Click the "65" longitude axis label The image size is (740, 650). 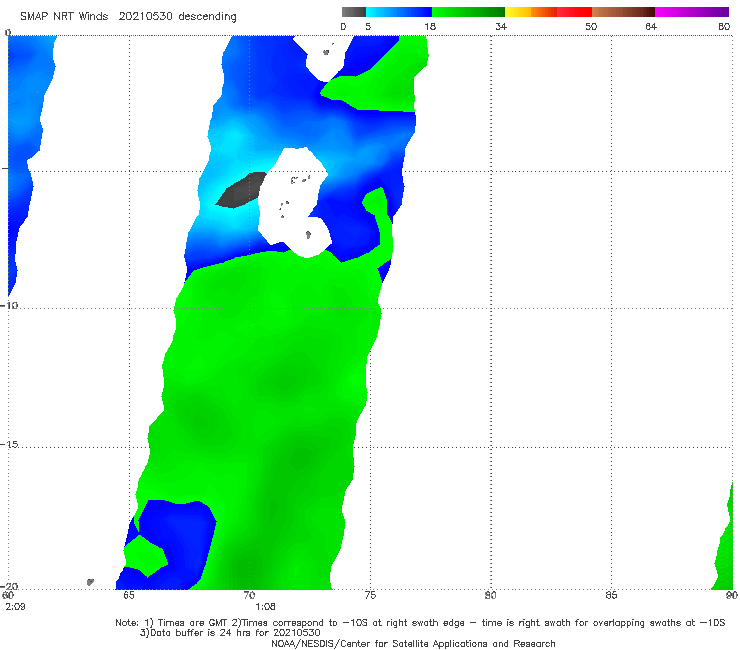[129, 595]
